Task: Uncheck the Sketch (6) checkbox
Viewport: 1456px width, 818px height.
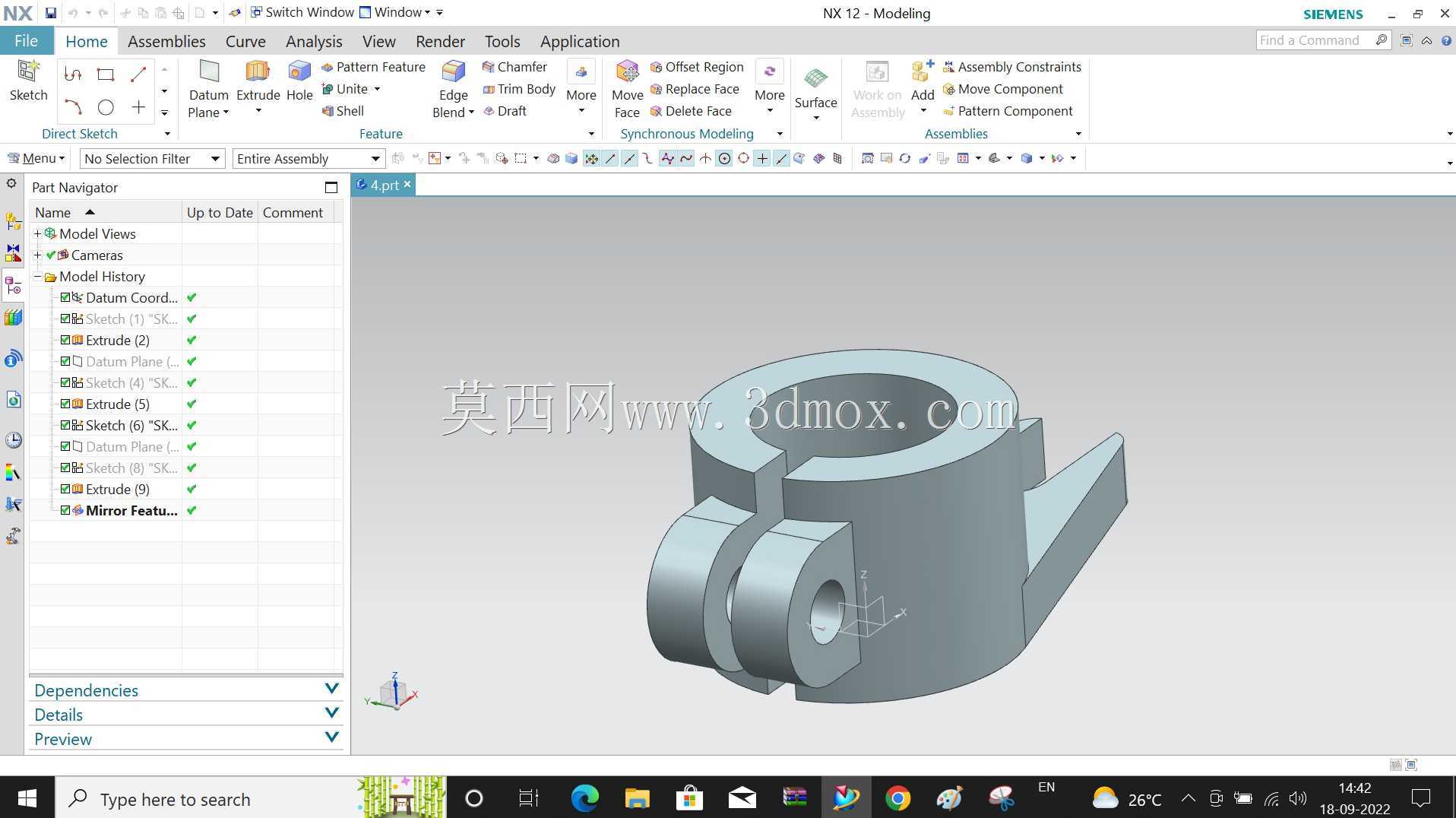Action: tap(65, 426)
